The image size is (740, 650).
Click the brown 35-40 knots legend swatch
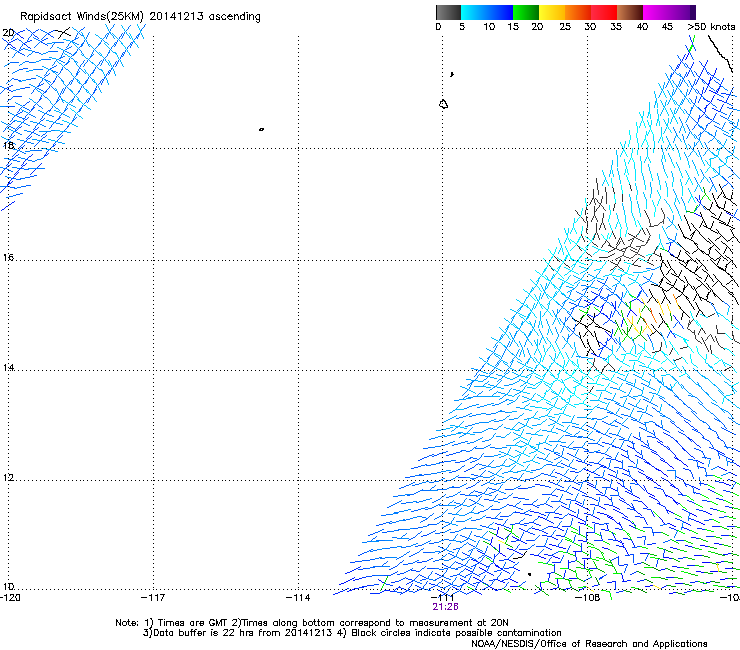point(630,12)
